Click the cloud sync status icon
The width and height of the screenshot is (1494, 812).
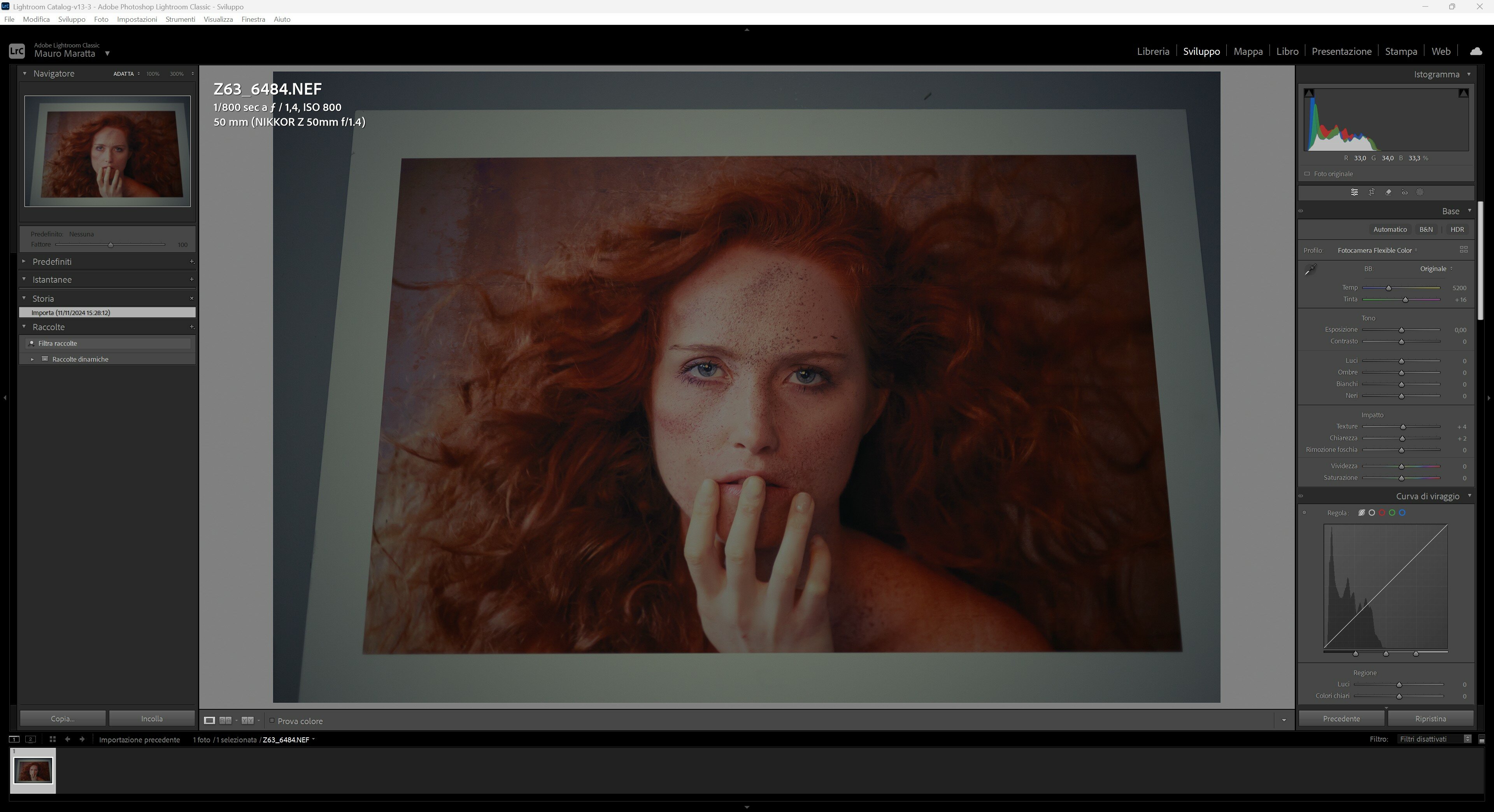[x=1476, y=52]
